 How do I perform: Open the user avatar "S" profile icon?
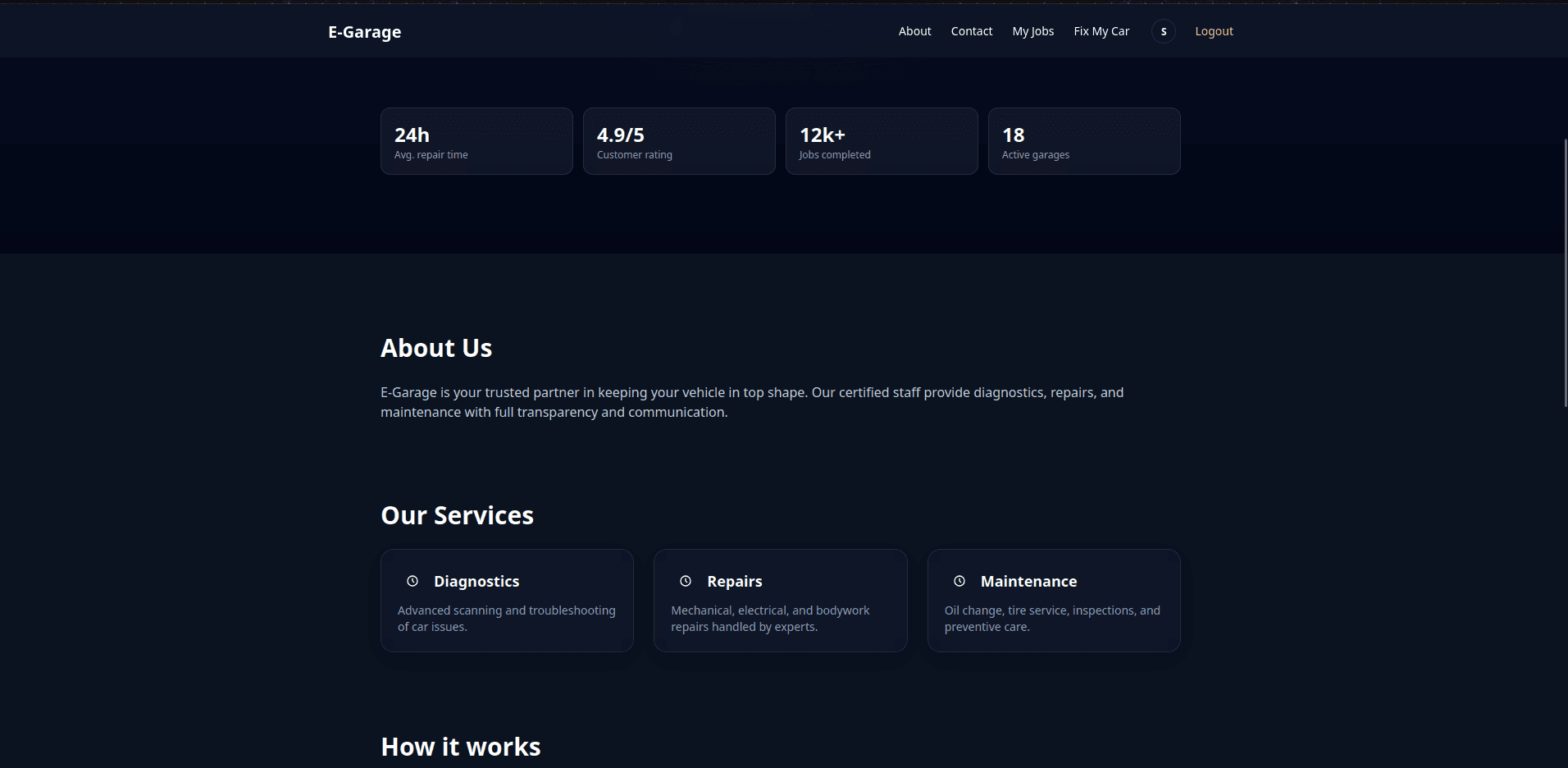point(1163,31)
